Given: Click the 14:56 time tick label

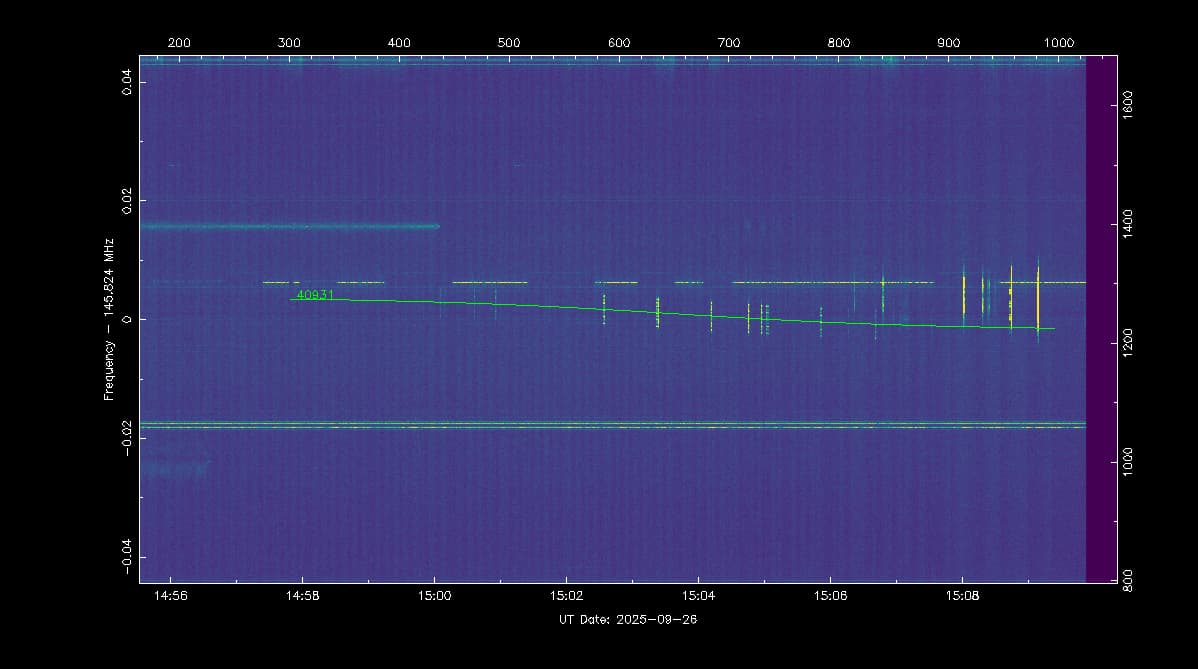Looking at the screenshot, I should click(x=171, y=597).
